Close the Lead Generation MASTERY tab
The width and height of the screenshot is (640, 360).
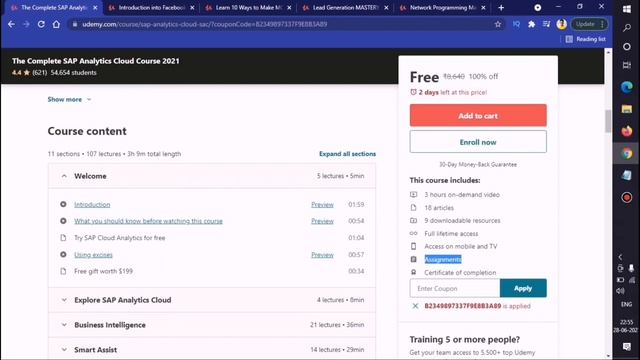pyautogui.click(x=386, y=8)
